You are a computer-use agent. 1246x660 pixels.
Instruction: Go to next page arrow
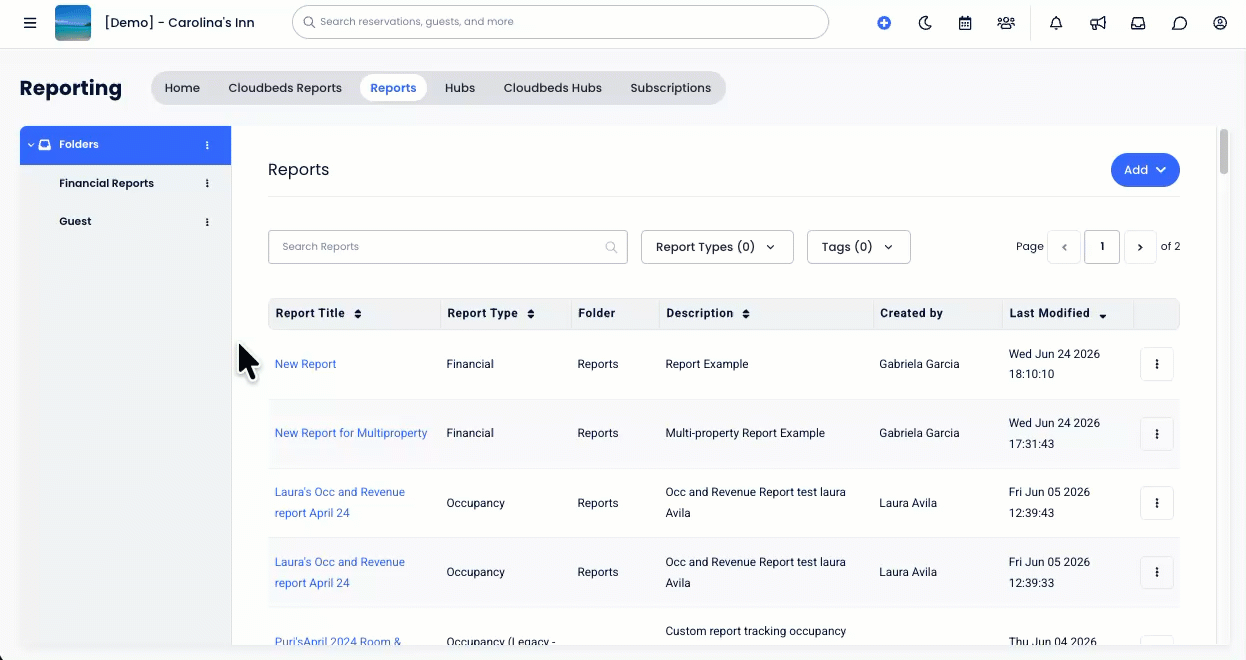pos(1140,247)
